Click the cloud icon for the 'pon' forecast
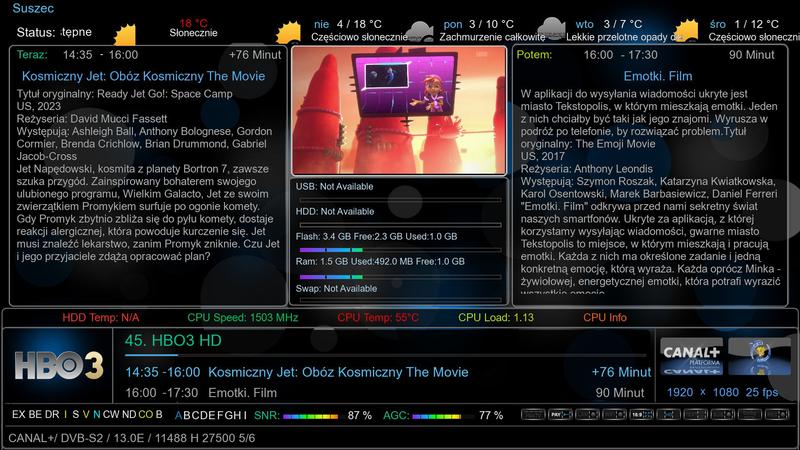This screenshot has height=450, width=800. 419,32
